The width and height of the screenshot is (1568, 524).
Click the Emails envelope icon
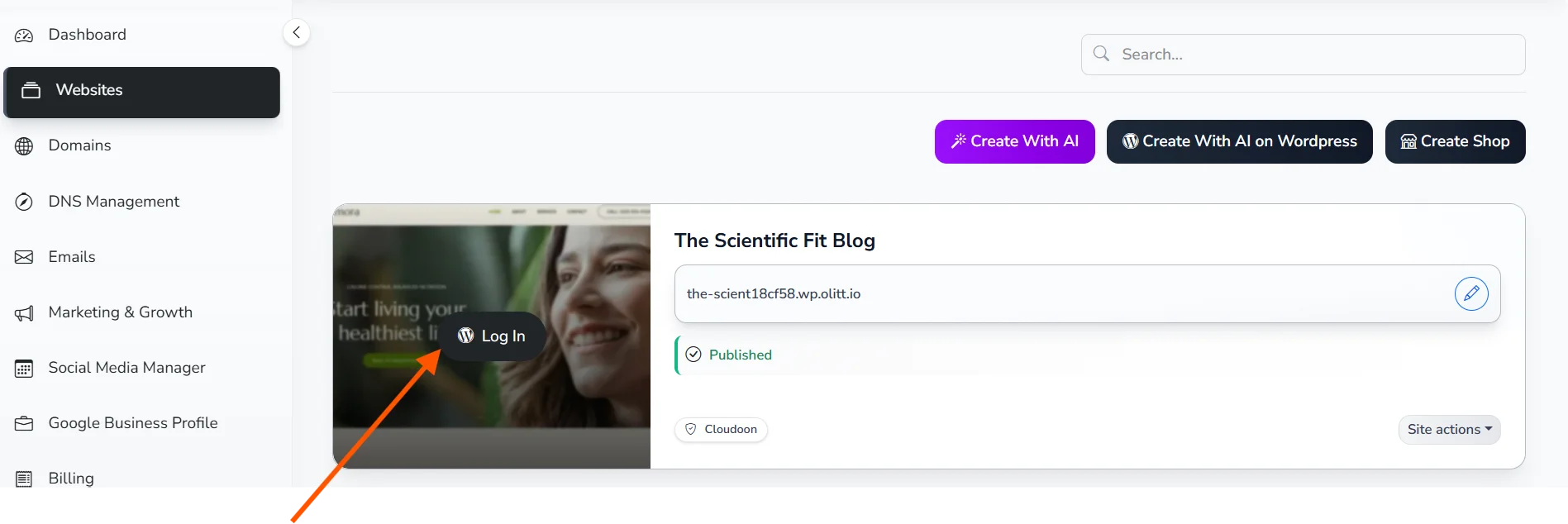(24, 257)
